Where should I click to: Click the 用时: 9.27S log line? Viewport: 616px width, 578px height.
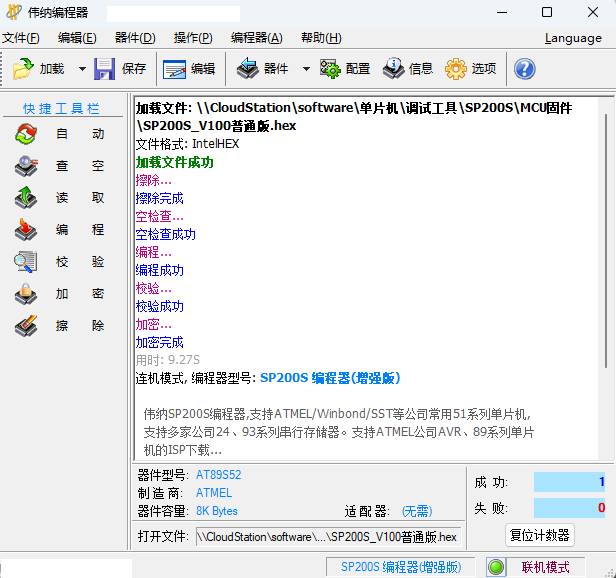click(x=168, y=360)
